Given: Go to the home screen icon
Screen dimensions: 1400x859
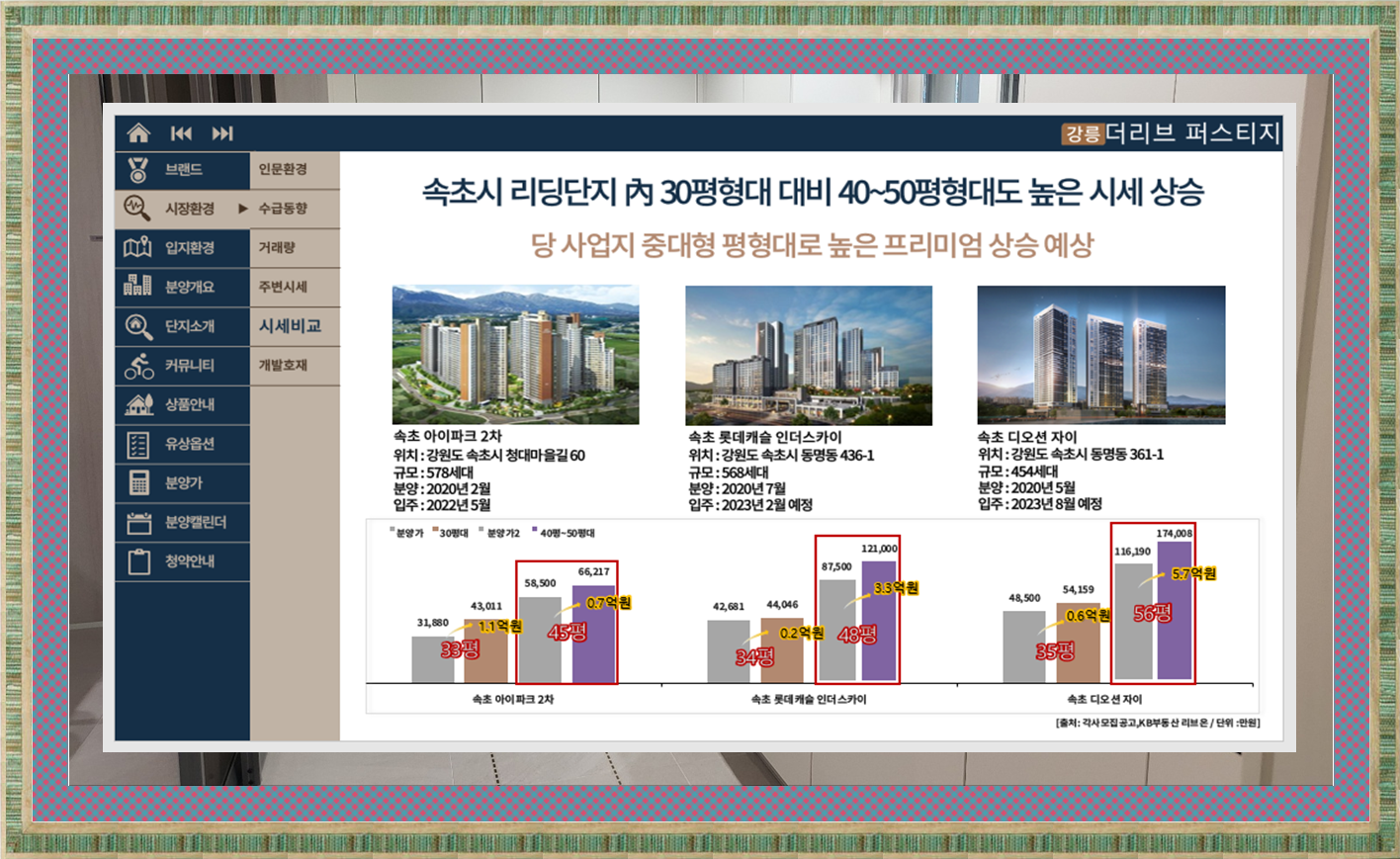Looking at the screenshot, I should [x=138, y=133].
